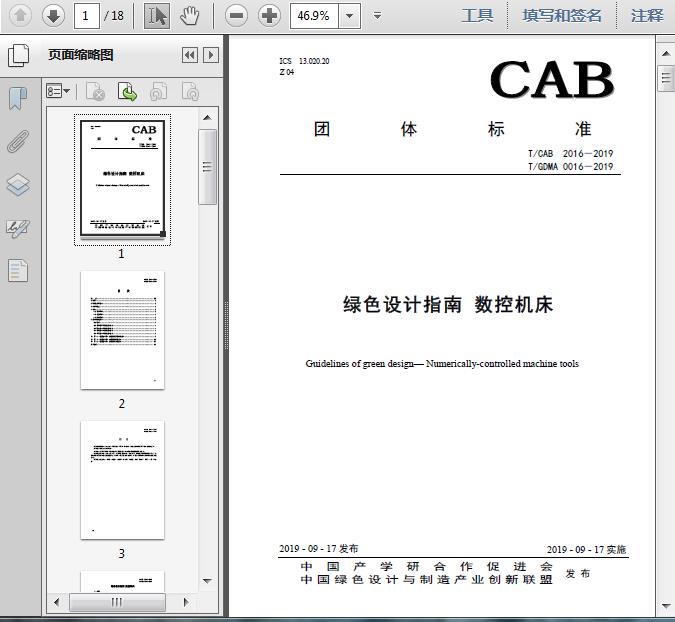This screenshot has height=622, width=675.
Task: Activate the hand pan tool
Action: click(190, 16)
